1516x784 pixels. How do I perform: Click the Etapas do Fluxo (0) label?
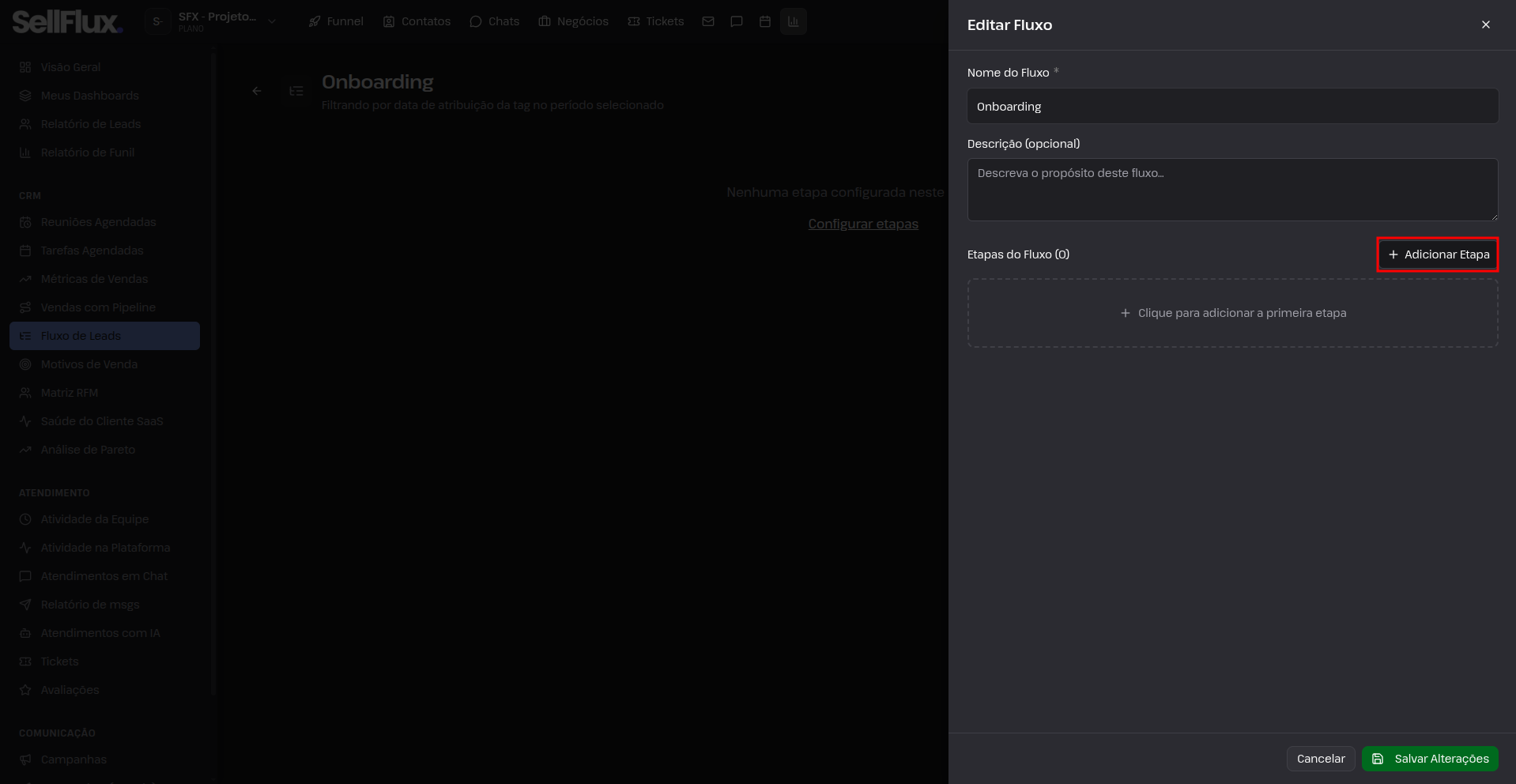point(1018,254)
